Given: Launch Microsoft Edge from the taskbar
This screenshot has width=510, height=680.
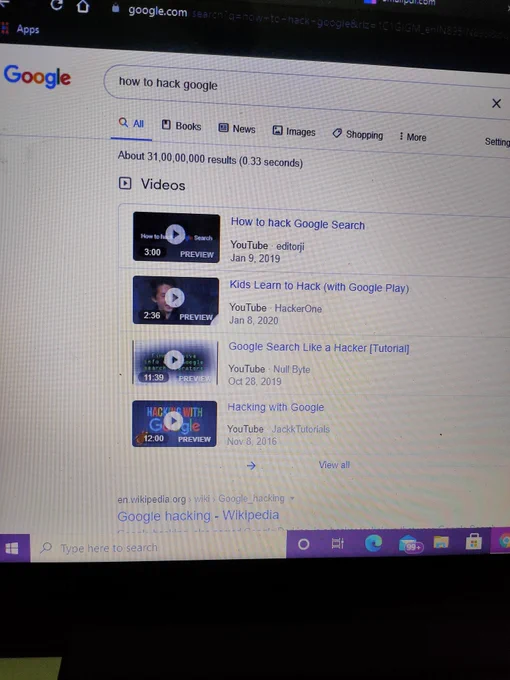Looking at the screenshot, I should pyautogui.click(x=373, y=543).
